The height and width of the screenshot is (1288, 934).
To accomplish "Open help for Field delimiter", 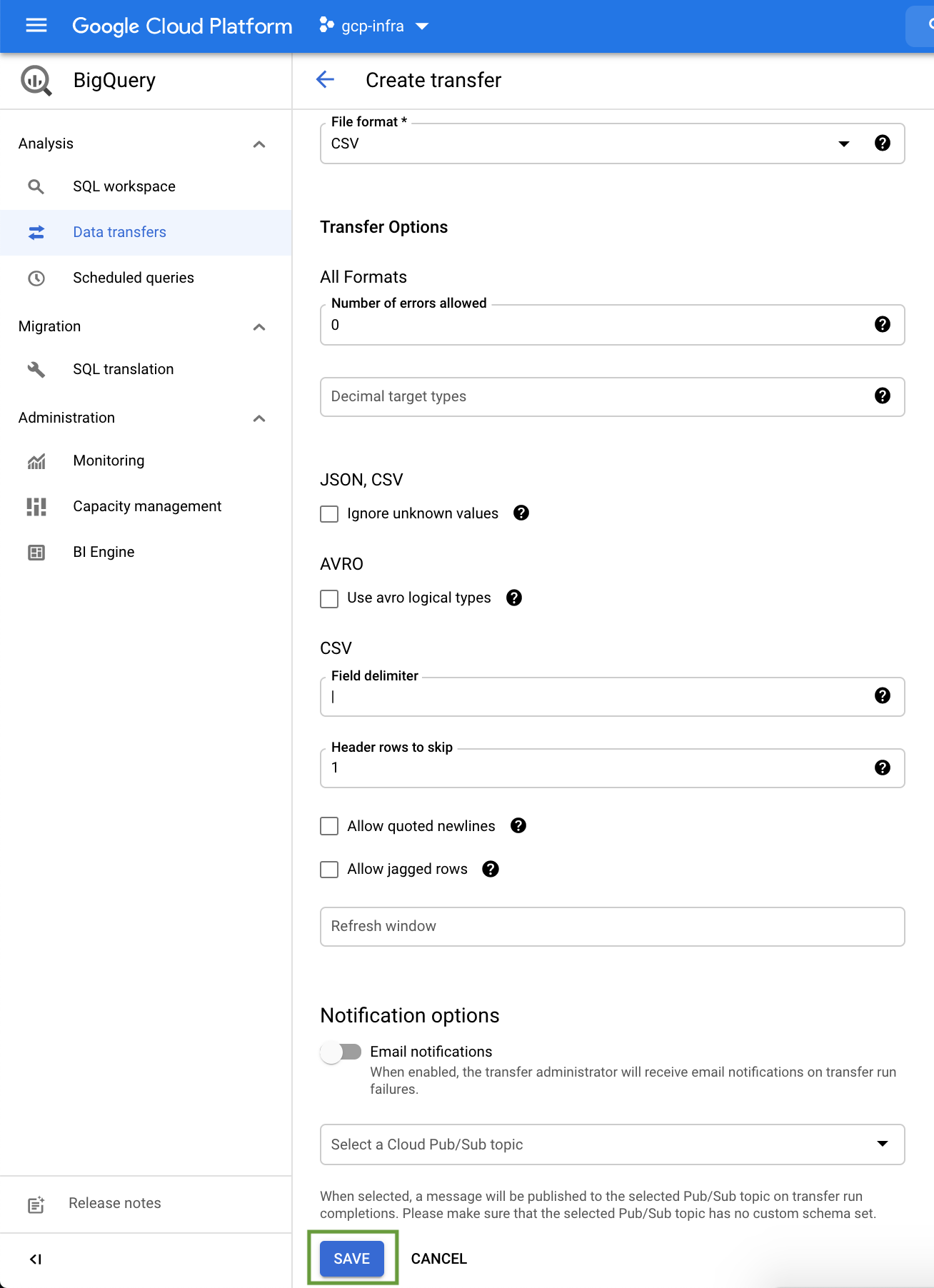I will point(883,695).
